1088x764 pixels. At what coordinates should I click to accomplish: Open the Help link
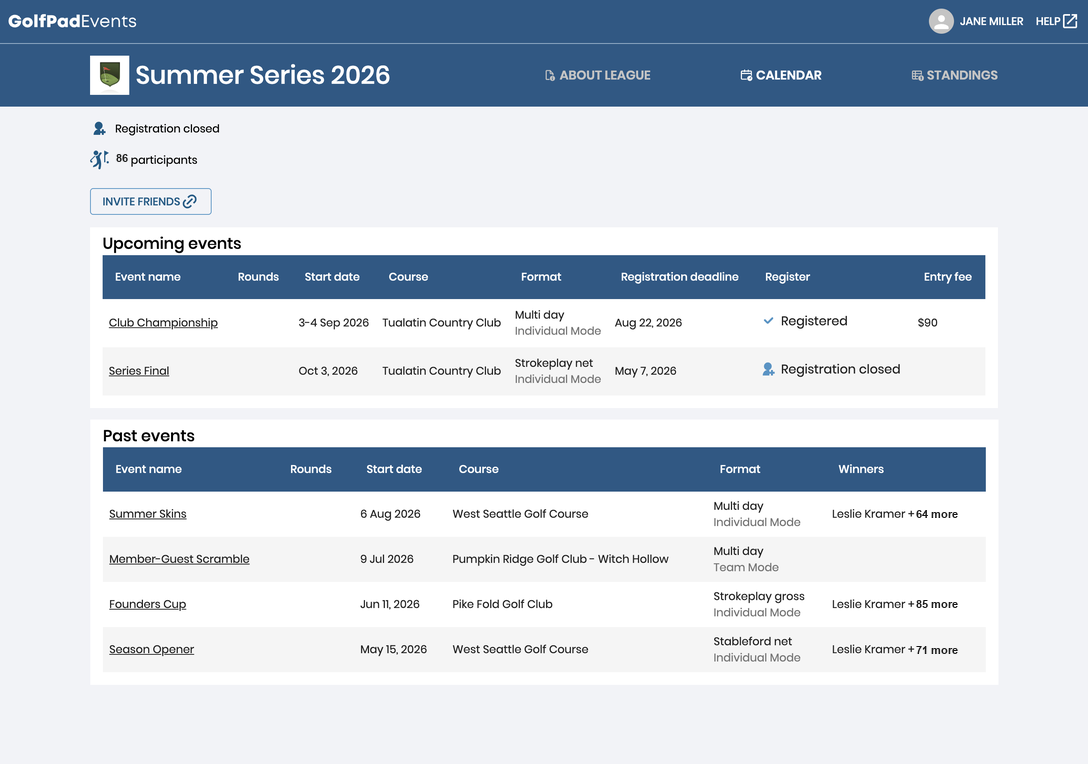point(1056,21)
